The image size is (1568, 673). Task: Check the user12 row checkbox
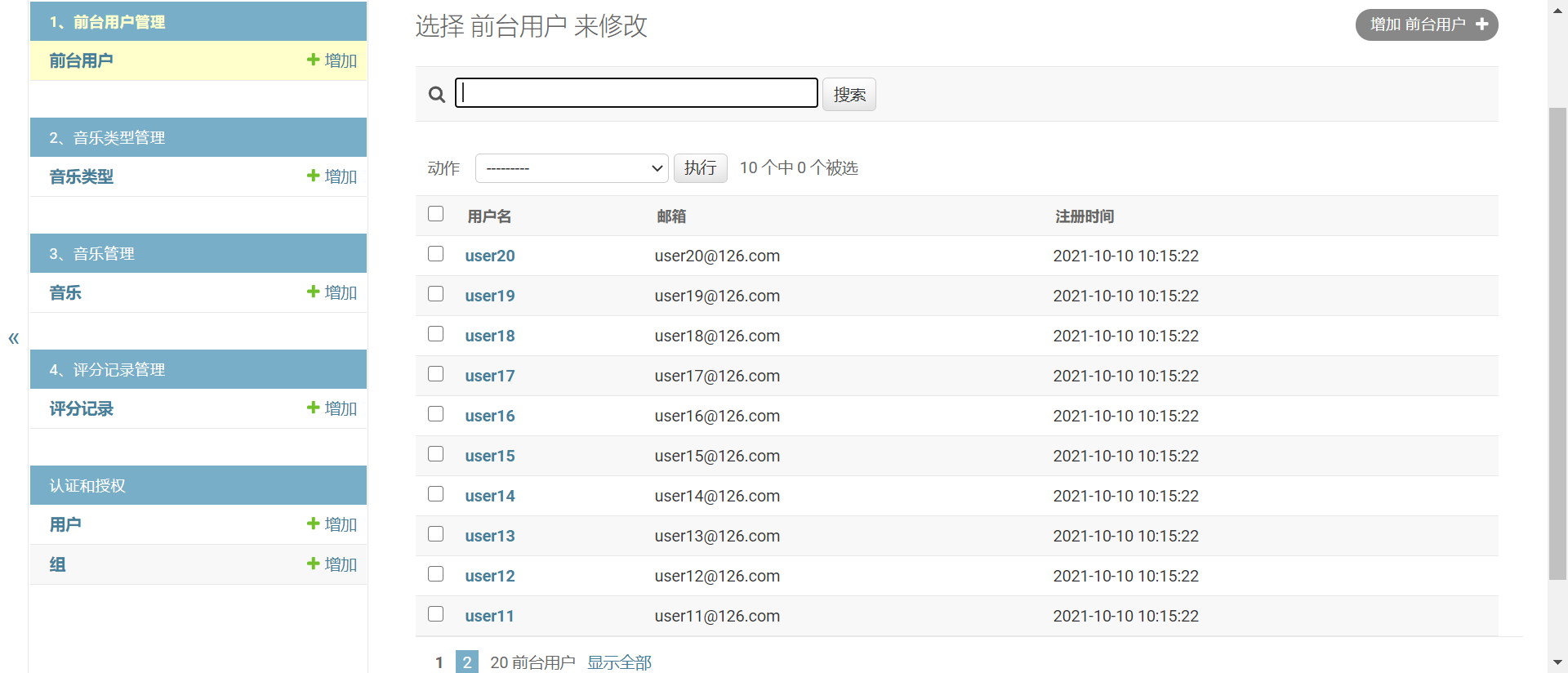tap(436, 574)
